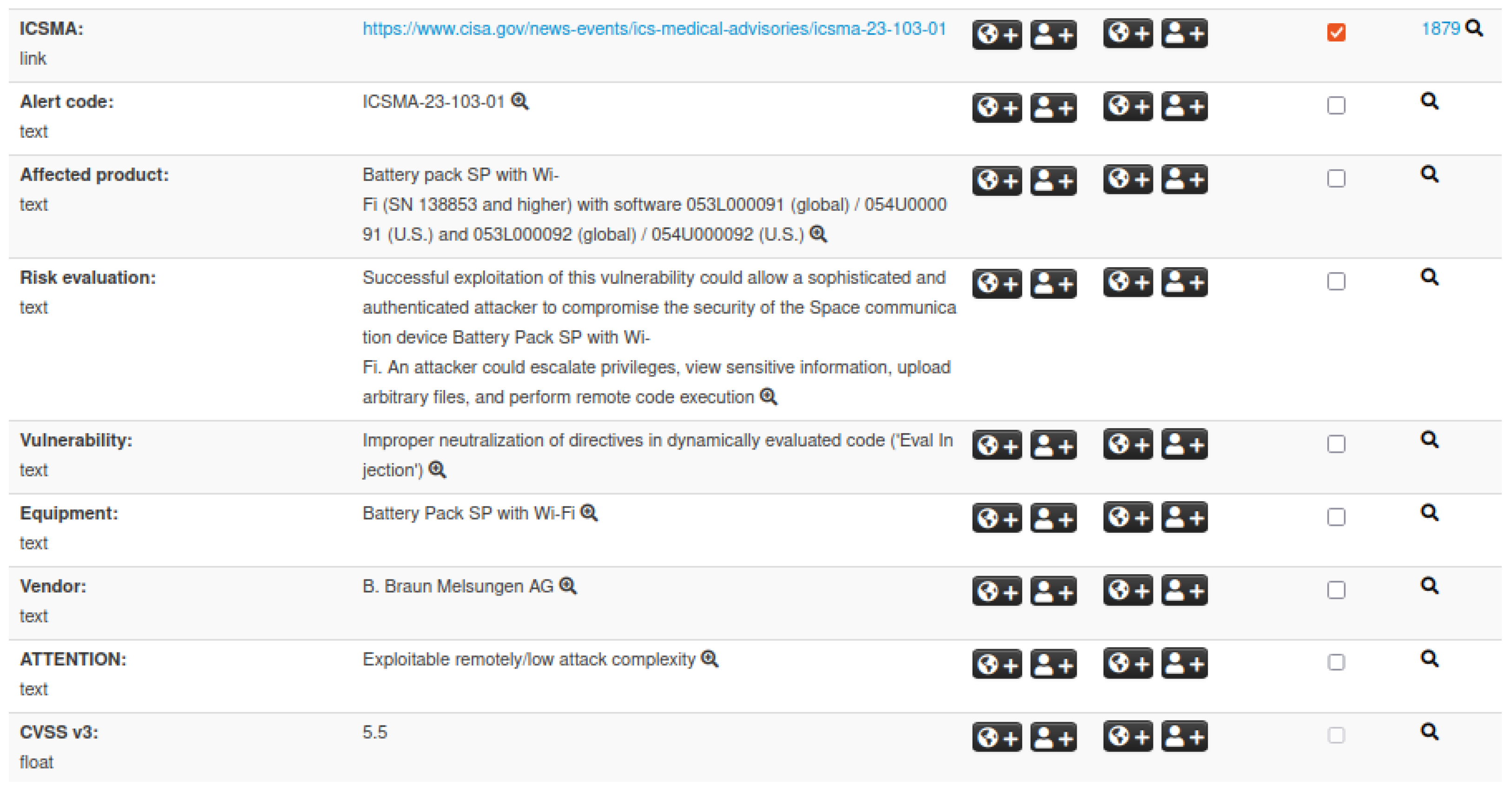Click search icon at right of Vulnerability row
1512x799 pixels.
click(x=1429, y=440)
